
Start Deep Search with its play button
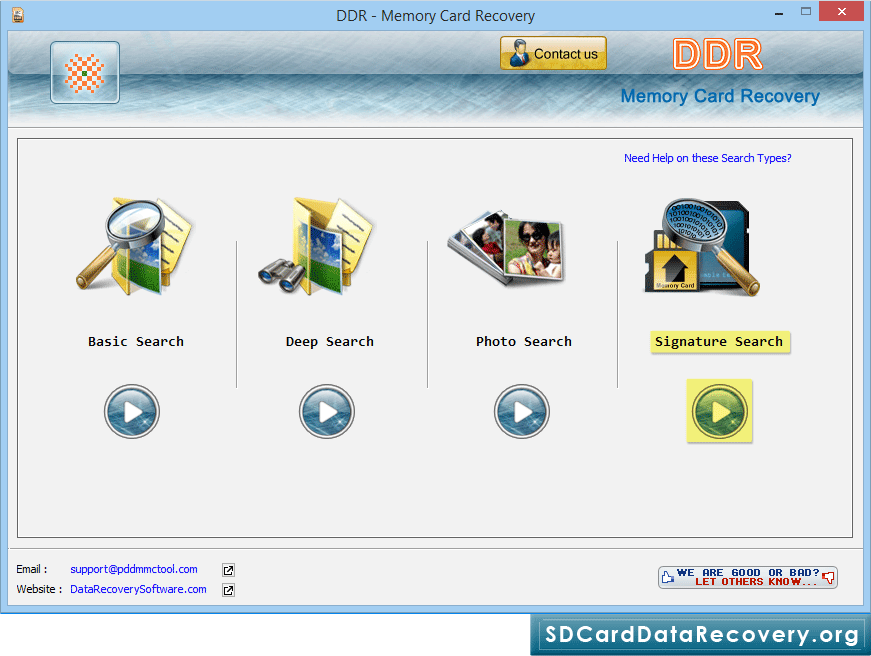coord(327,412)
